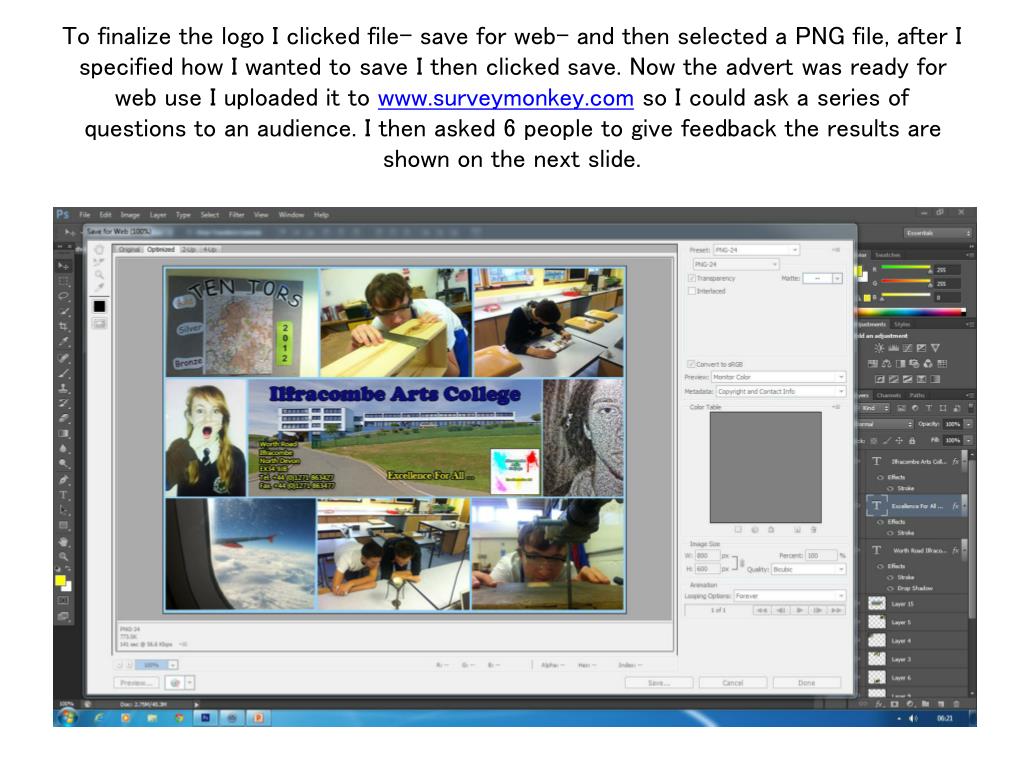Click the Cancel button
The image size is (1024, 768).
click(x=733, y=683)
